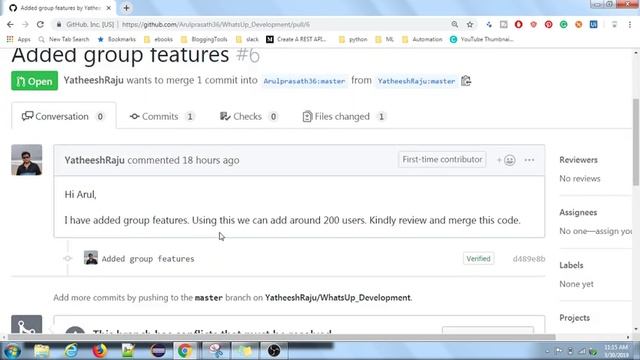Open the New Tab Search bookmark
This screenshot has height=360, width=640.
click(x=64, y=39)
